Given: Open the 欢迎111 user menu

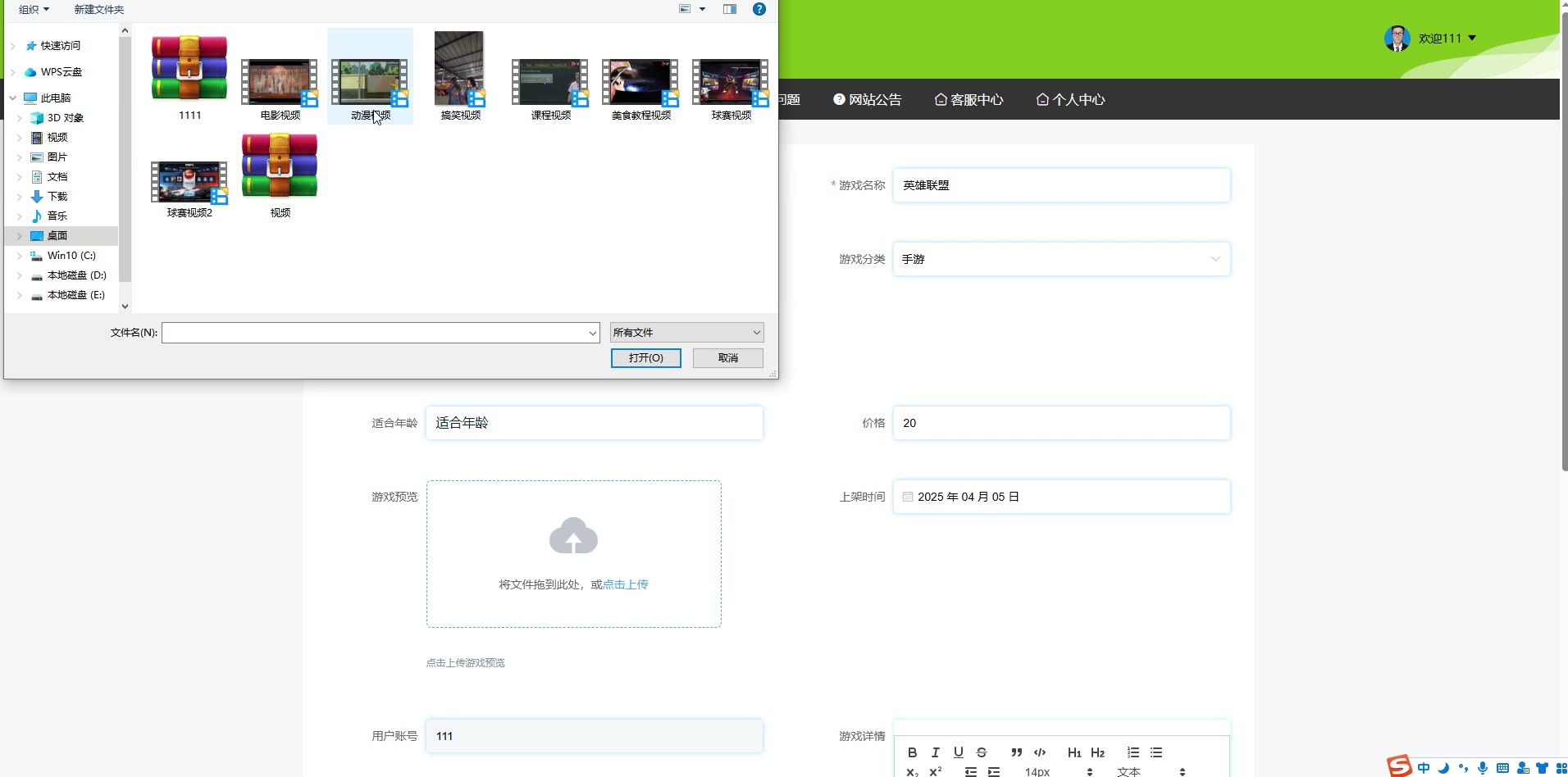Looking at the screenshot, I should point(1447,39).
